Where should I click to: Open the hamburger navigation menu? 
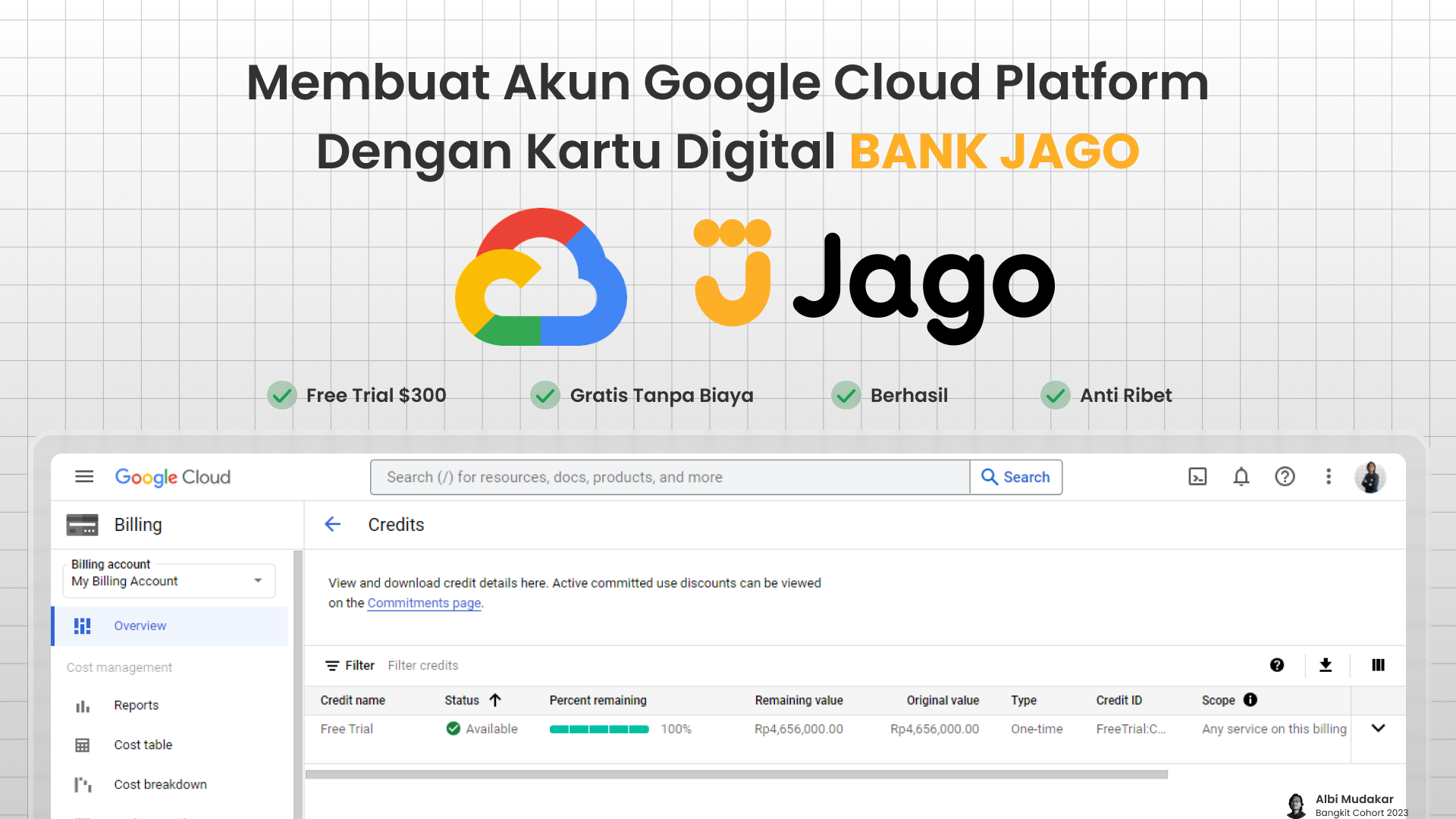click(84, 476)
